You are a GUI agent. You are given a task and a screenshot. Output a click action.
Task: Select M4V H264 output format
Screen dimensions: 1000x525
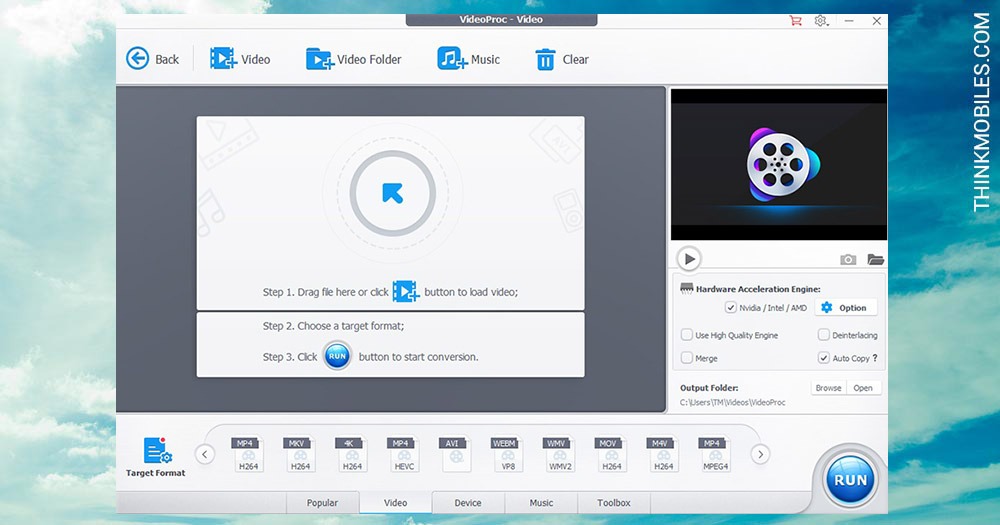(663, 454)
